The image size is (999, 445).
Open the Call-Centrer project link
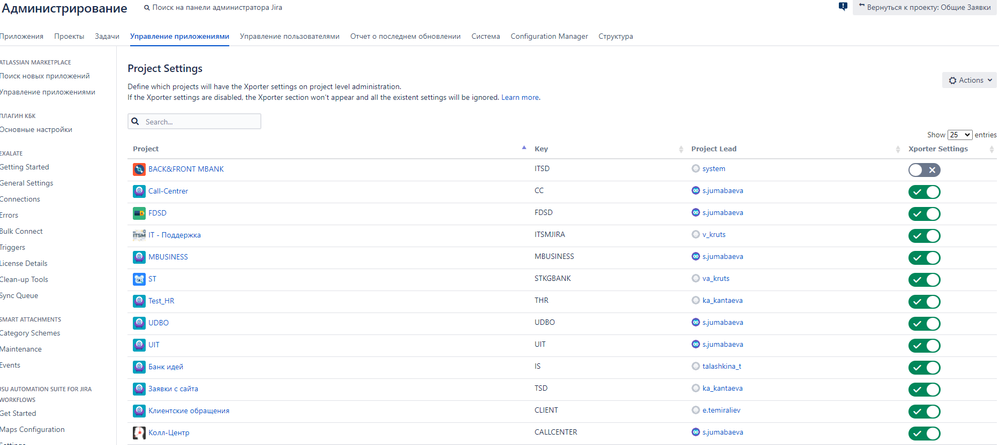click(x=168, y=191)
